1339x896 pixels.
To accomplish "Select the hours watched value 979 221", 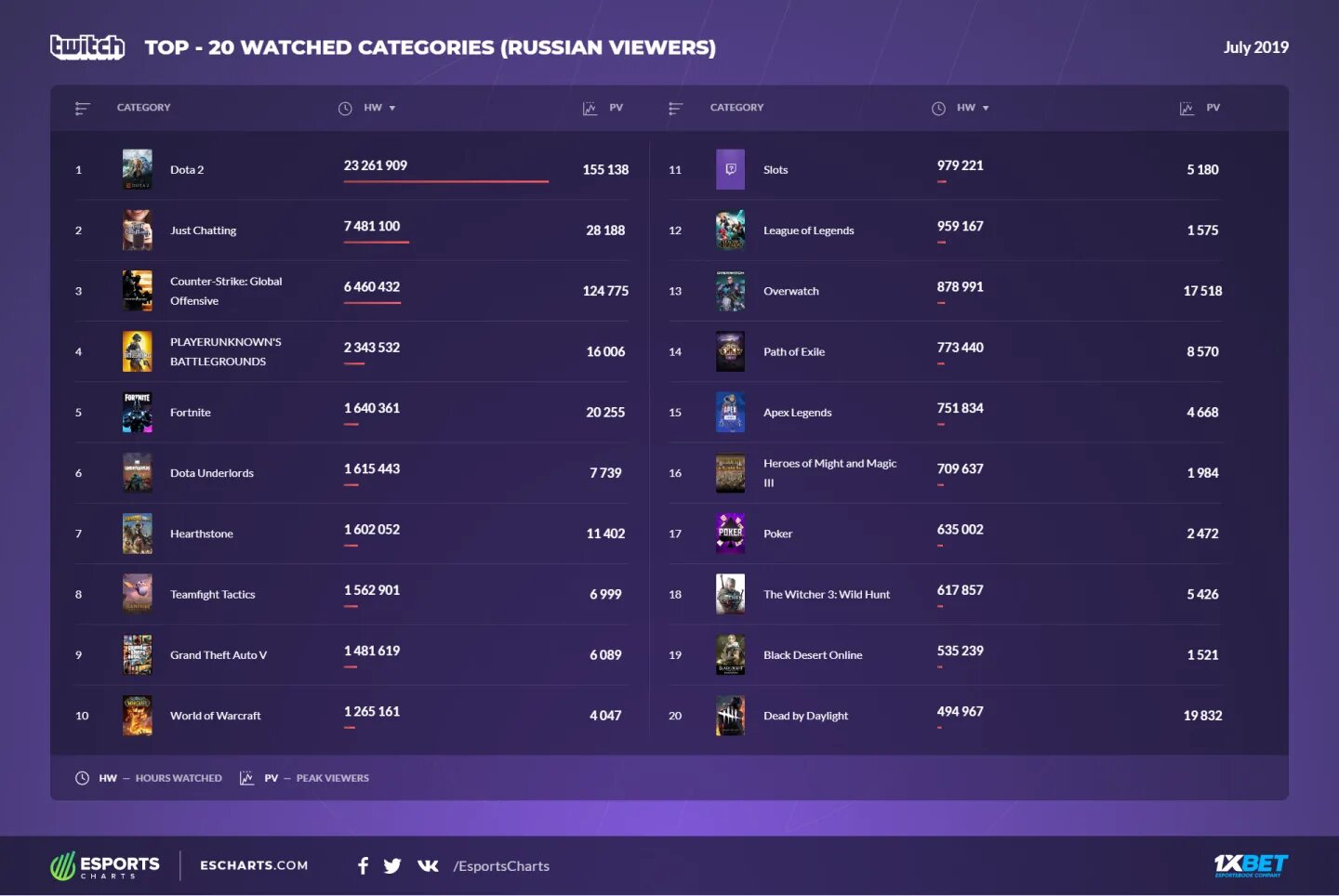I will coord(961,165).
